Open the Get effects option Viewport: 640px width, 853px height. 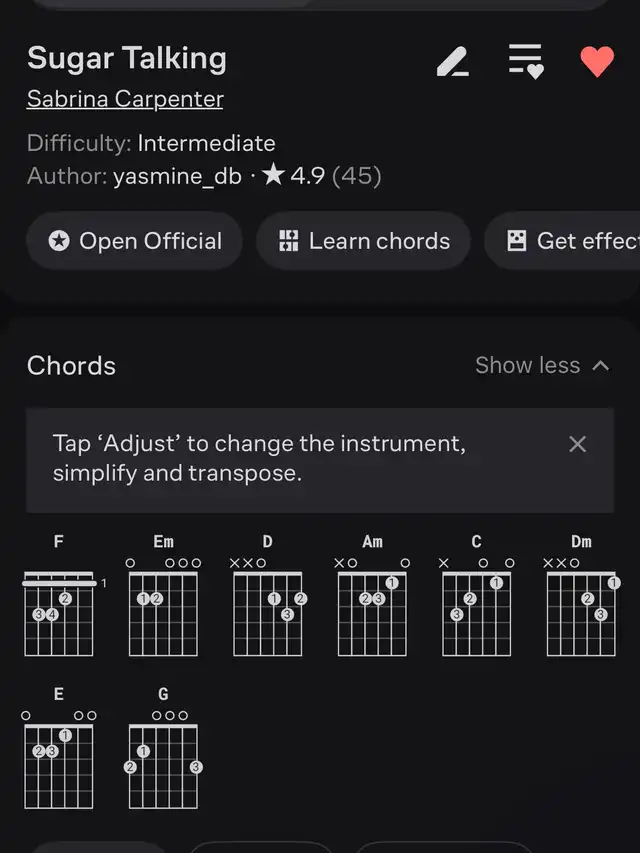(x=566, y=241)
